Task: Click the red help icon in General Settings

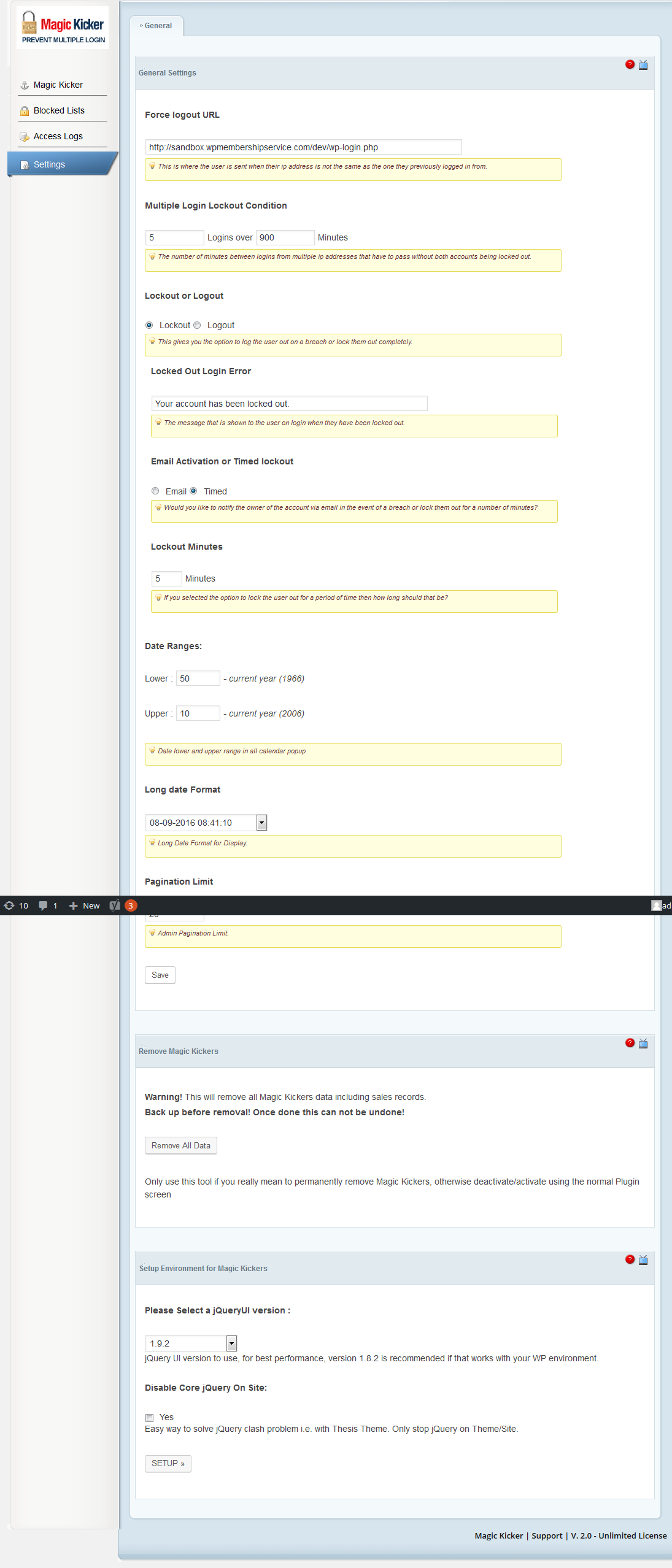Action: (630, 64)
